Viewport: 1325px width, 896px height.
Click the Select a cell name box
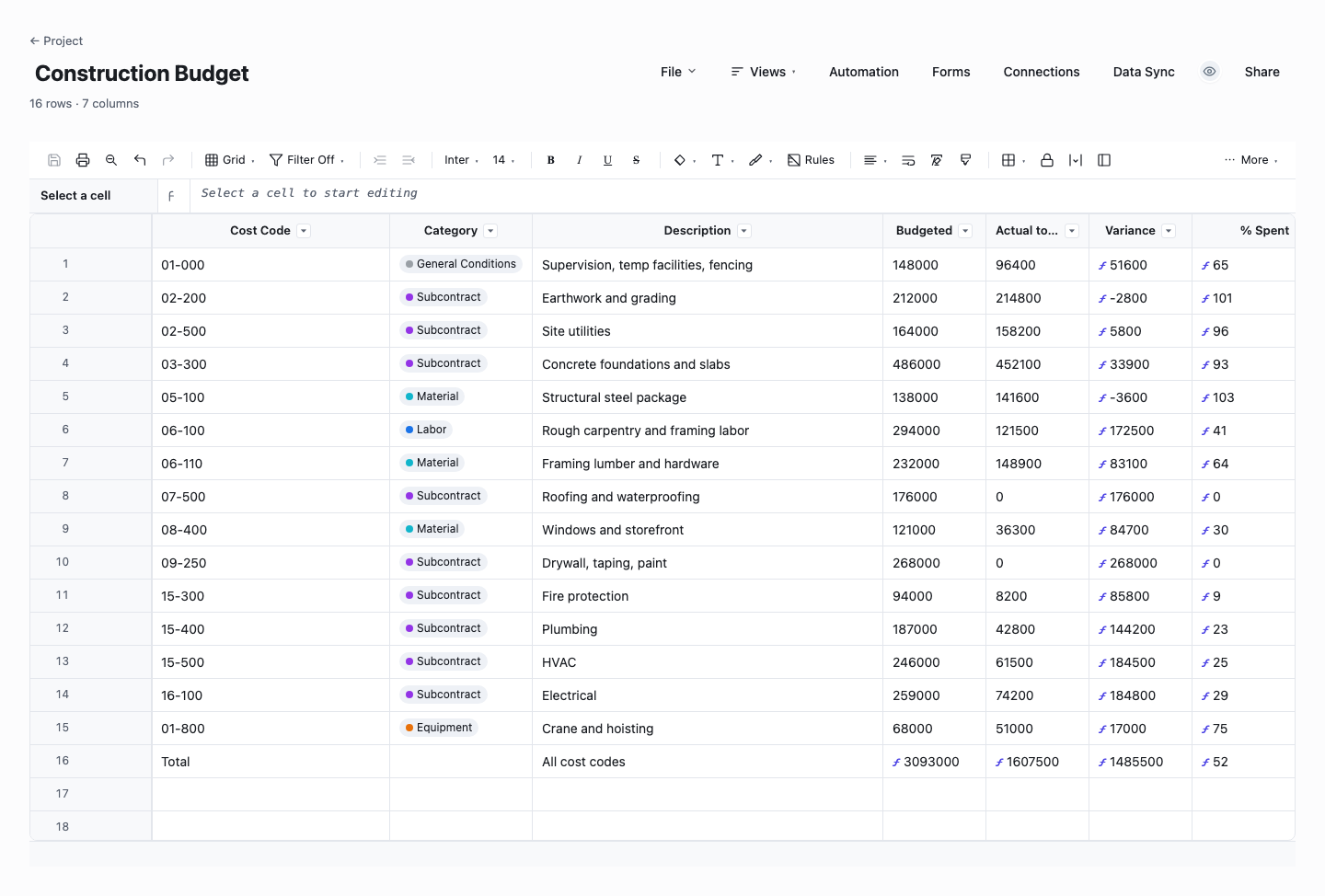92,196
